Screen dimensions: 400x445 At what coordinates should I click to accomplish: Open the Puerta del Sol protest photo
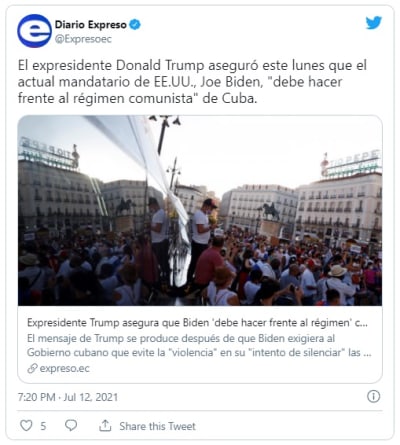coord(200,210)
